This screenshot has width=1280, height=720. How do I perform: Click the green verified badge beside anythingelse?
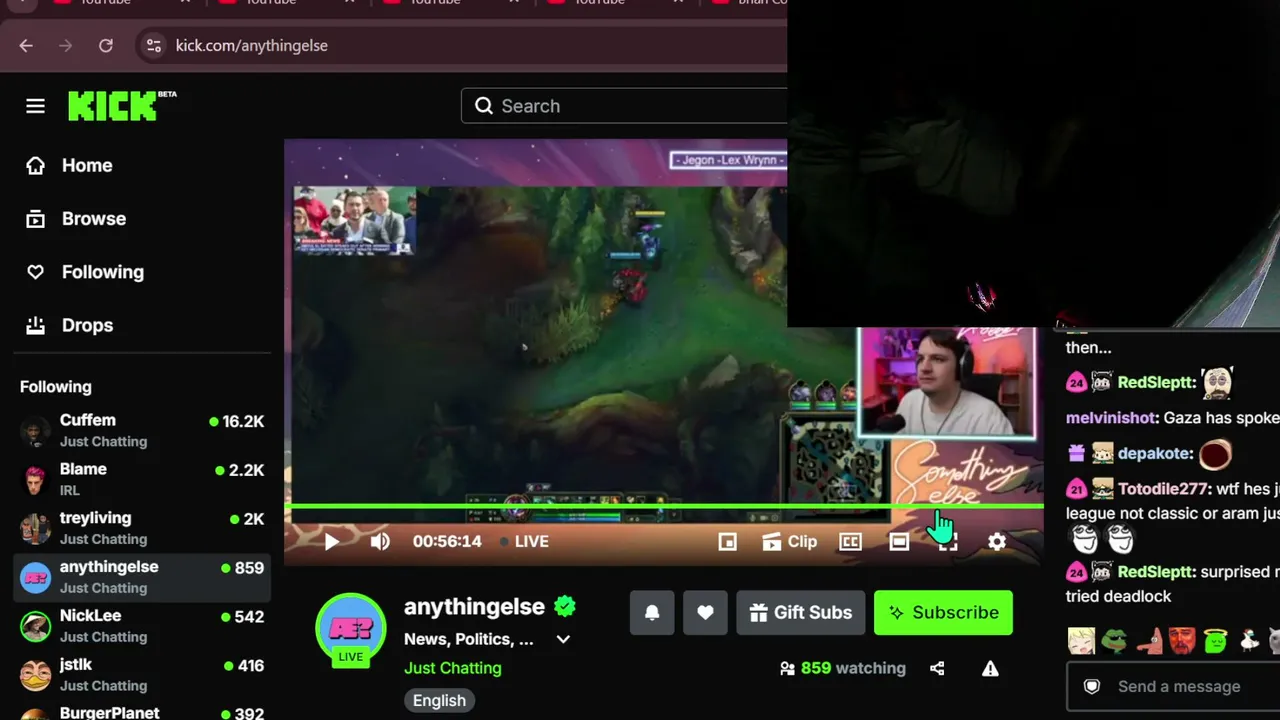pos(565,606)
